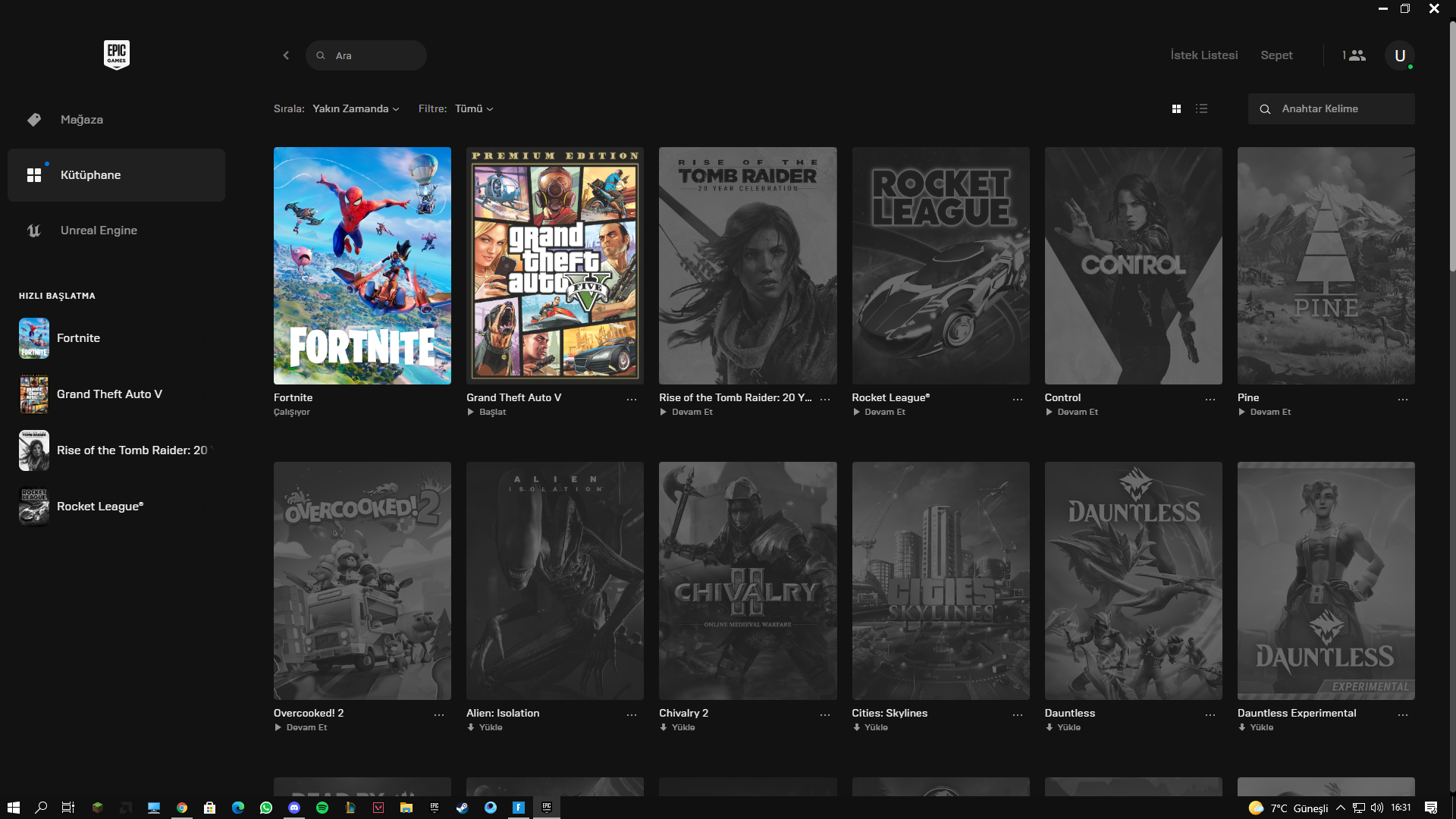Open options menu for Rocket League

1018,399
